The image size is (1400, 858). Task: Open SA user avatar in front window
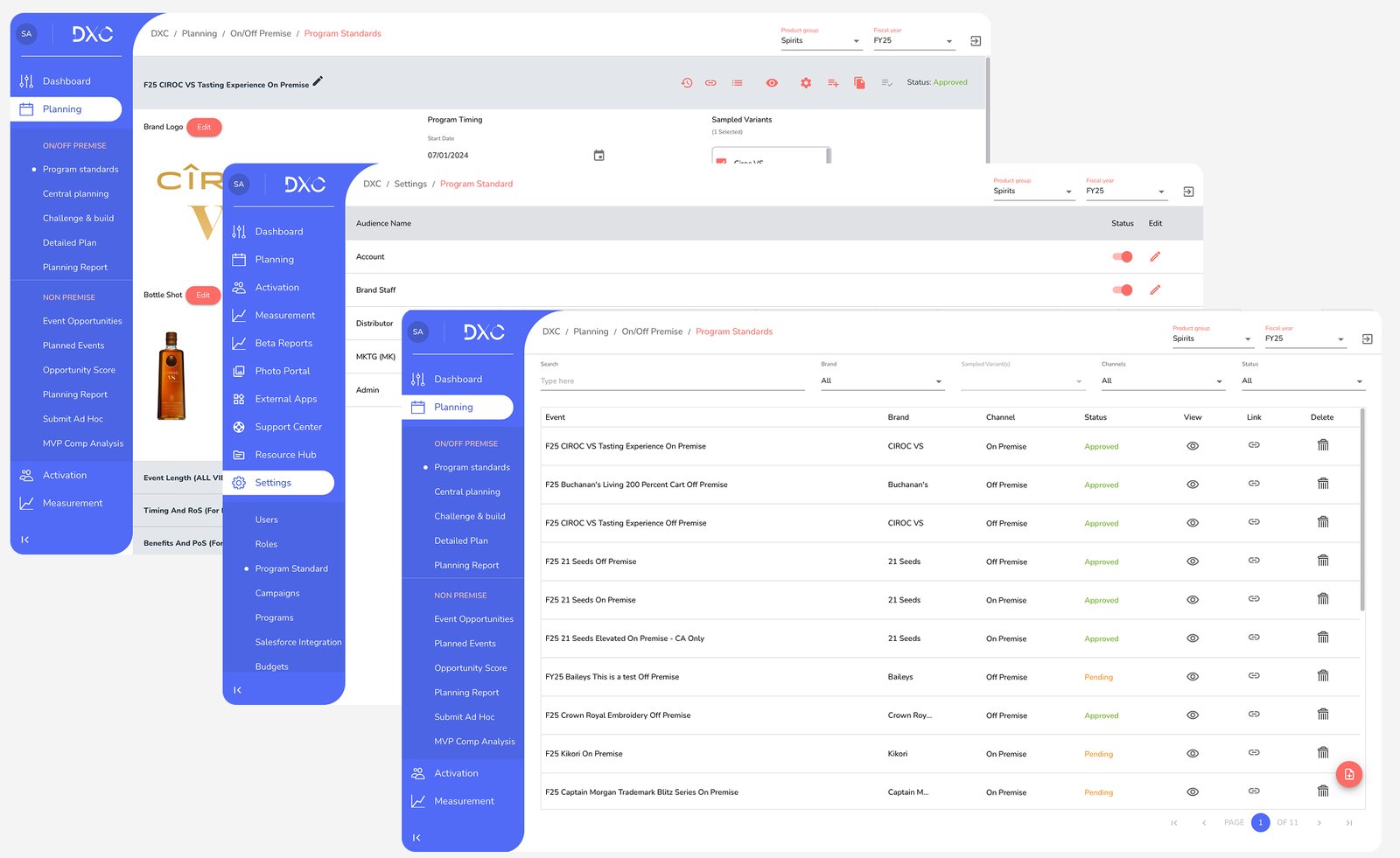pyautogui.click(x=417, y=332)
